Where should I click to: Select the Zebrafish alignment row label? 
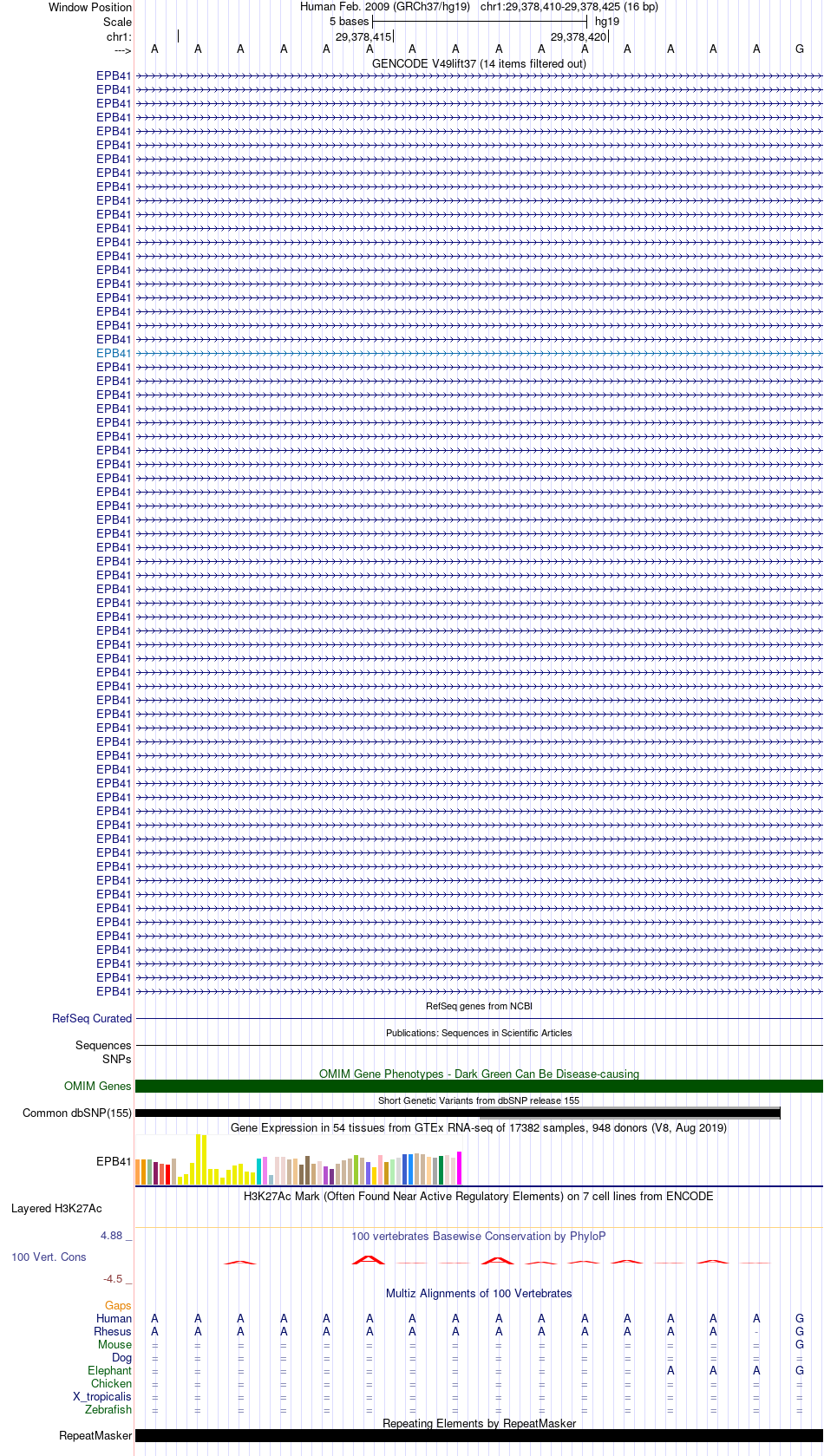coord(108,1409)
